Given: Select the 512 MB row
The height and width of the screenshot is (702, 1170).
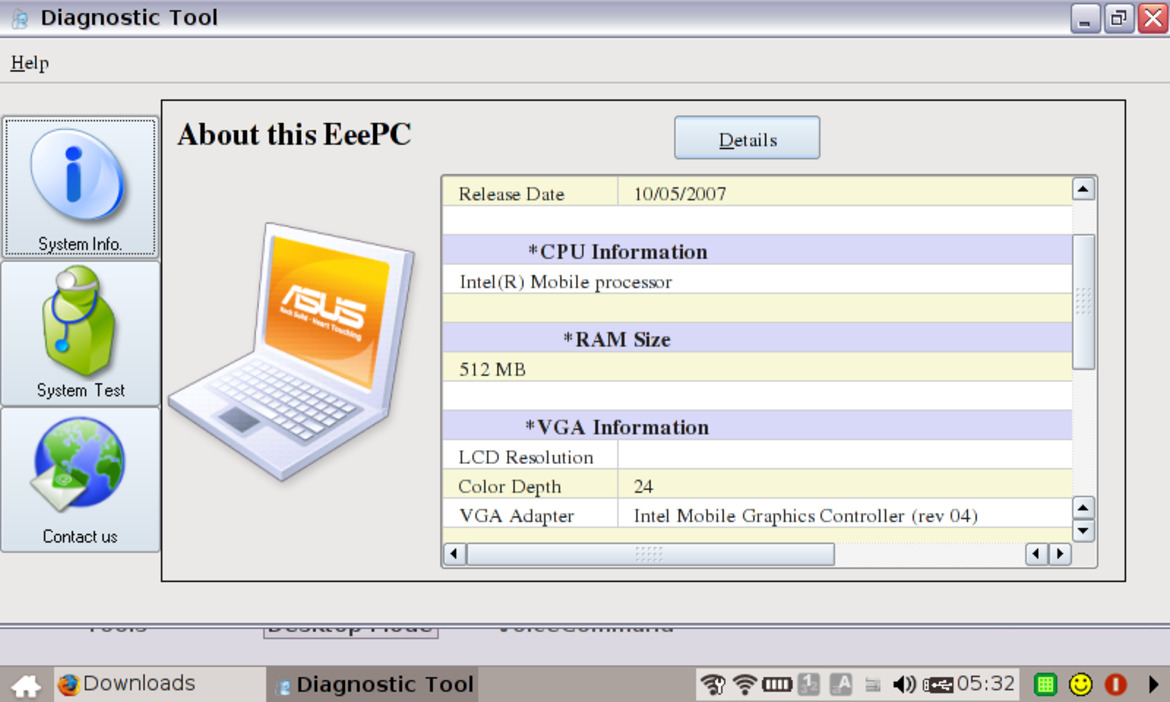Looking at the screenshot, I should [x=757, y=367].
